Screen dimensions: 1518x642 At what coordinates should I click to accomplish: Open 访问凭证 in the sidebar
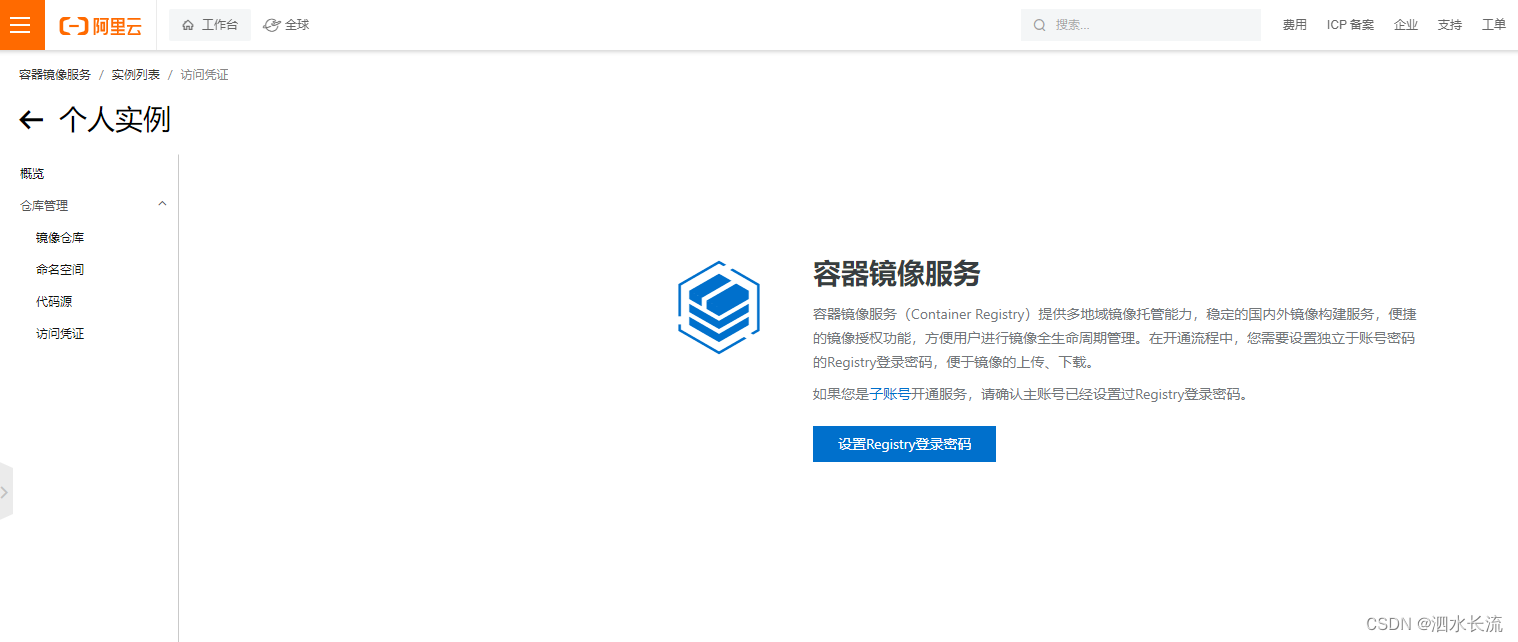[x=60, y=334]
